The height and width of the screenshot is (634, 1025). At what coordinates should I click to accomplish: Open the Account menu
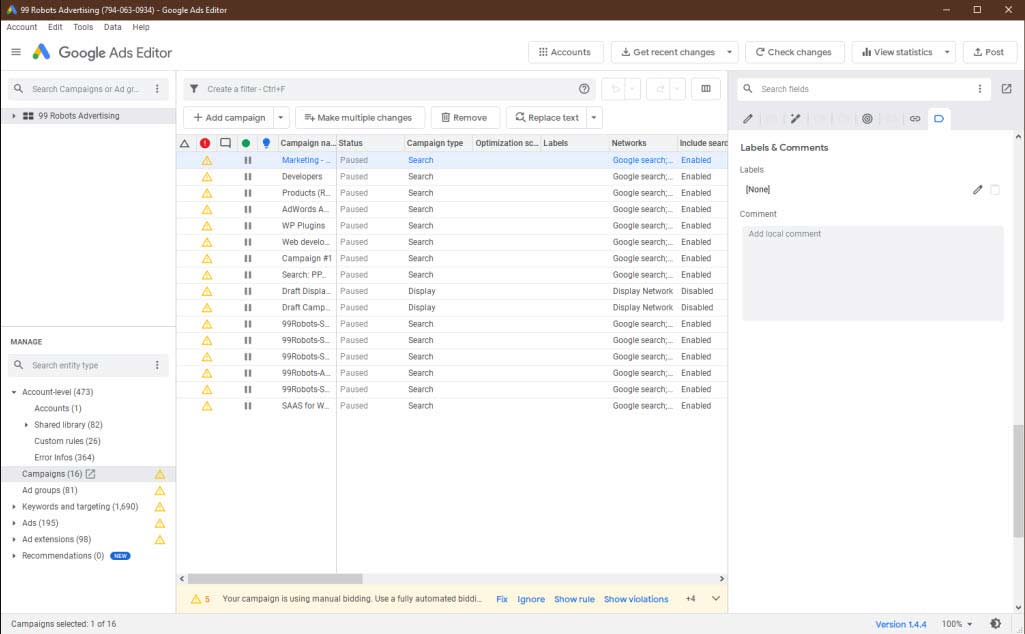(x=22, y=27)
